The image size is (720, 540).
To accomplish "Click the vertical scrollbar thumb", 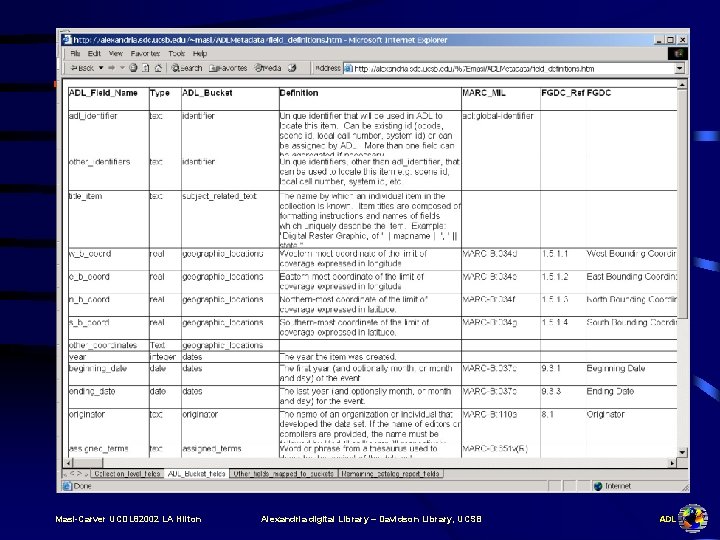I will point(682,204).
